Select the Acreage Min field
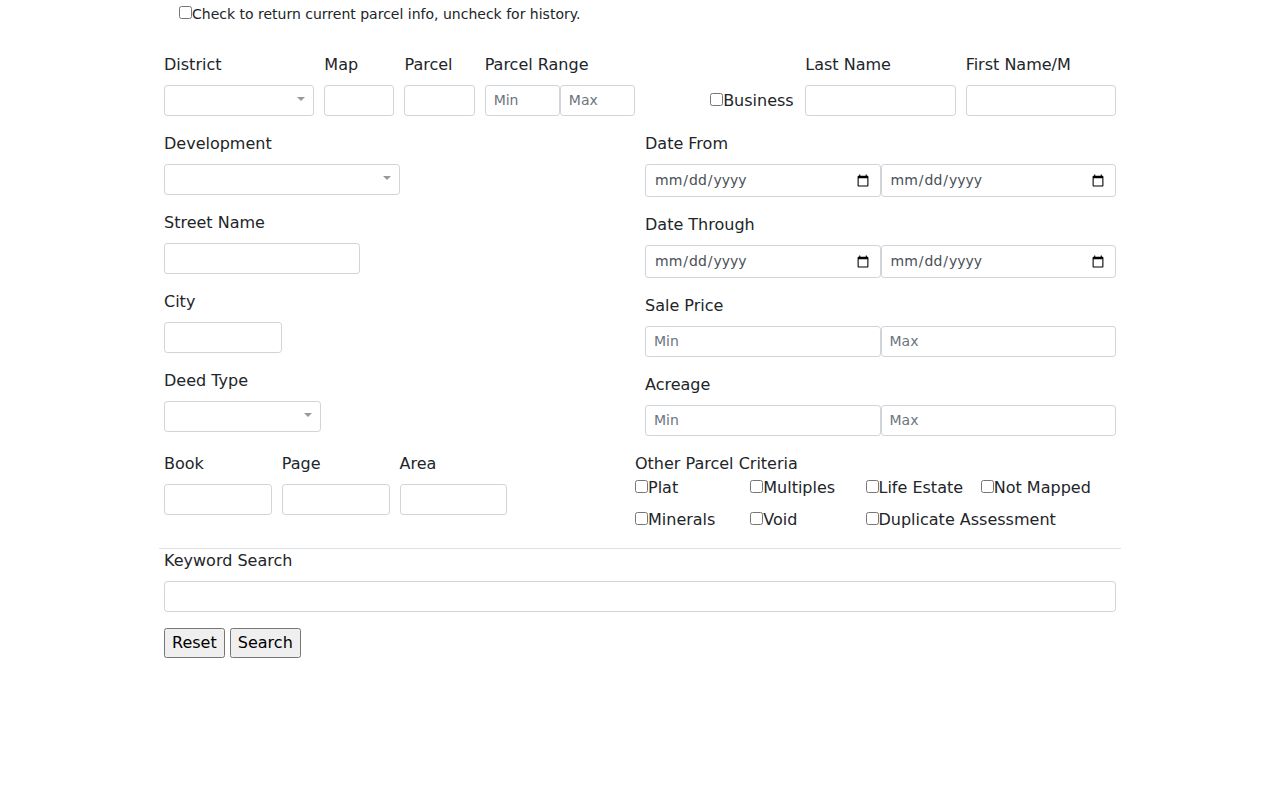 click(763, 421)
